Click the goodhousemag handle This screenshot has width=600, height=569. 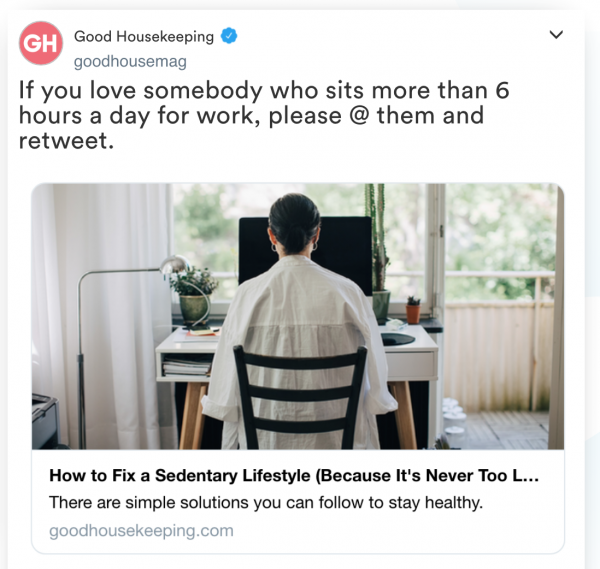(x=130, y=62)
